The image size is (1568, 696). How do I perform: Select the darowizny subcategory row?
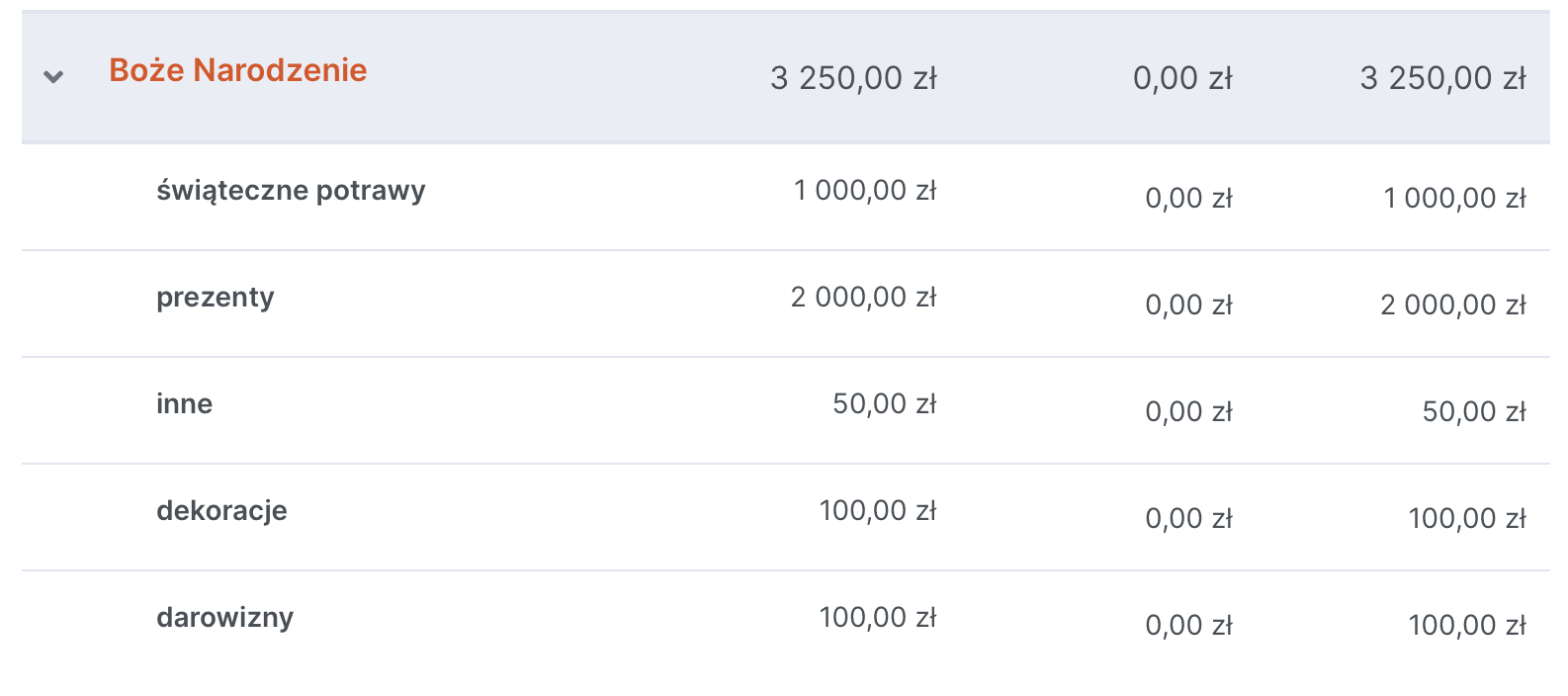click(224, 617)
